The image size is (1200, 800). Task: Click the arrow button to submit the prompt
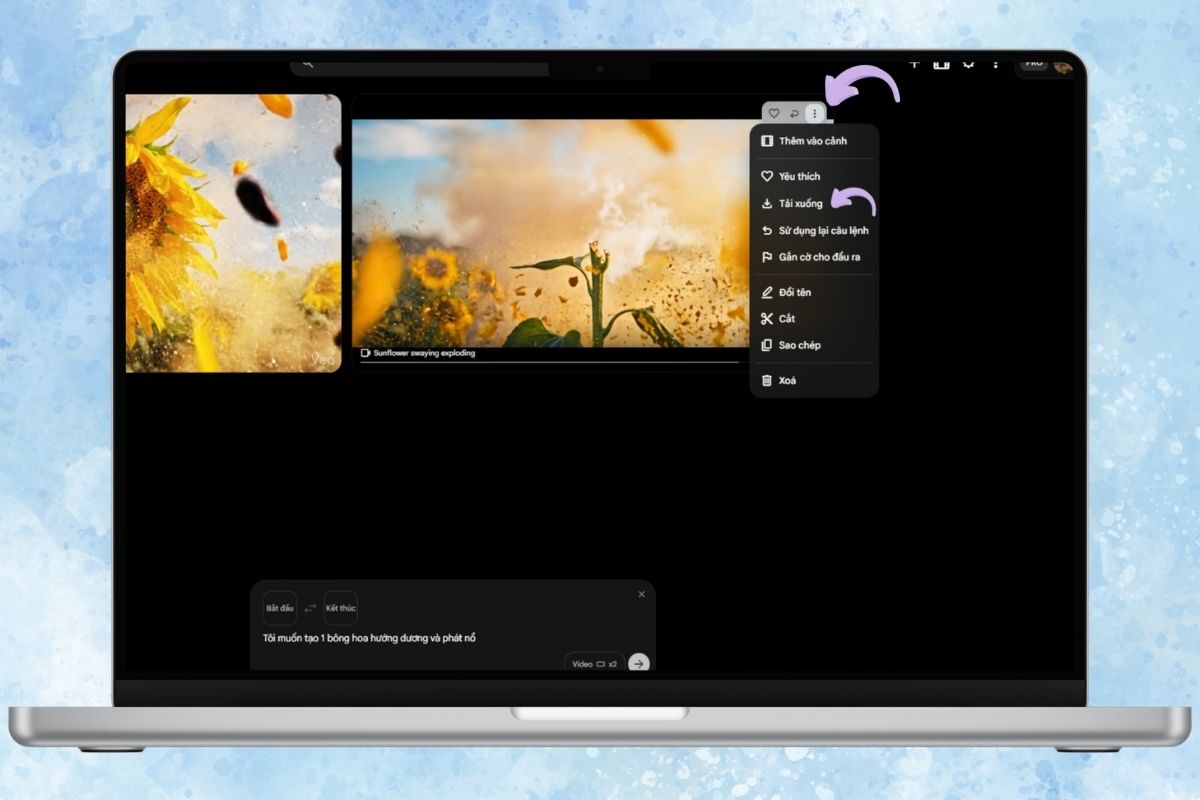click(x=637, y=663)
